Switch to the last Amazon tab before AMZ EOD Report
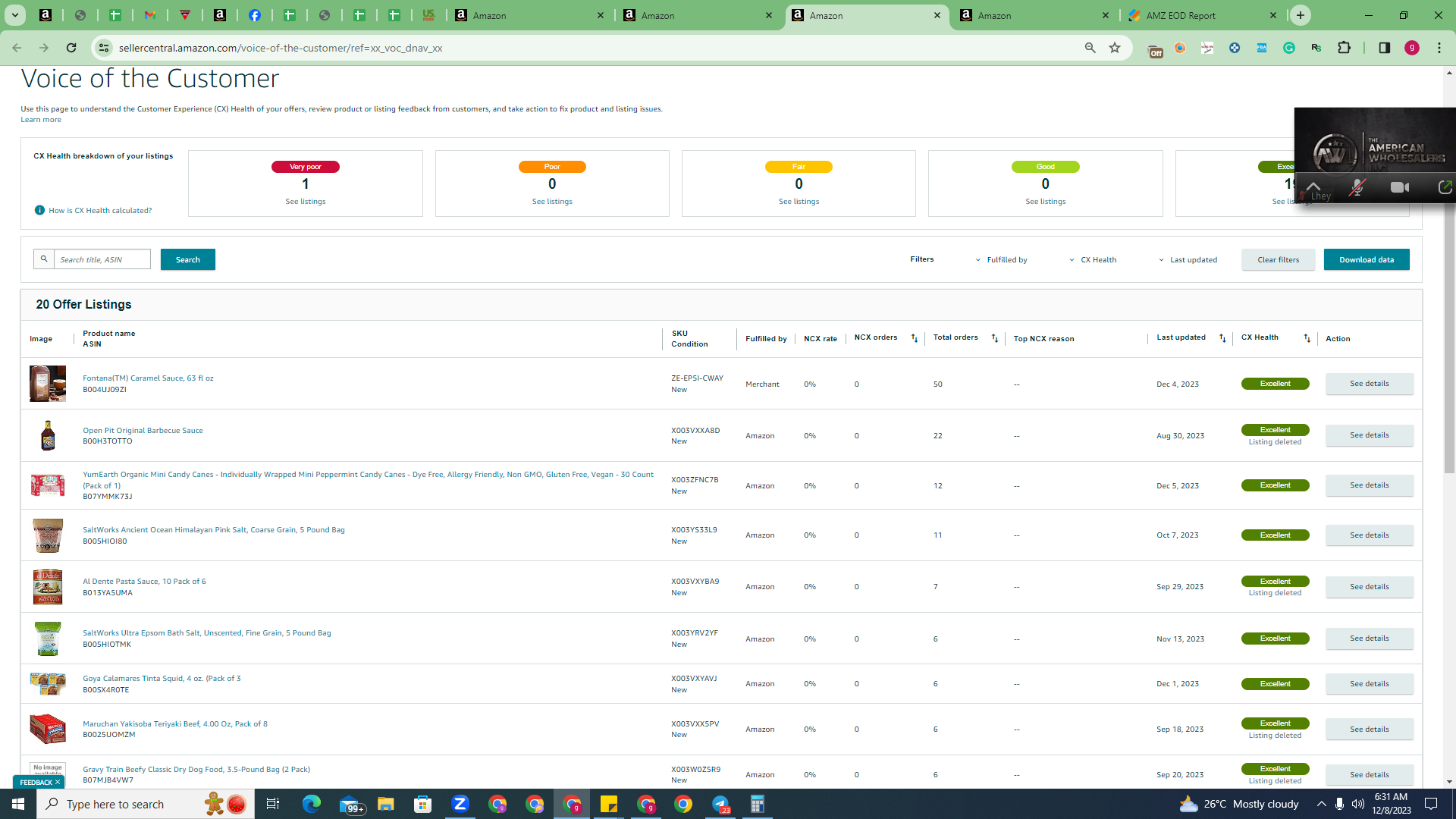This screenshot has height=819, width=1456. (x=1034, y=15)
